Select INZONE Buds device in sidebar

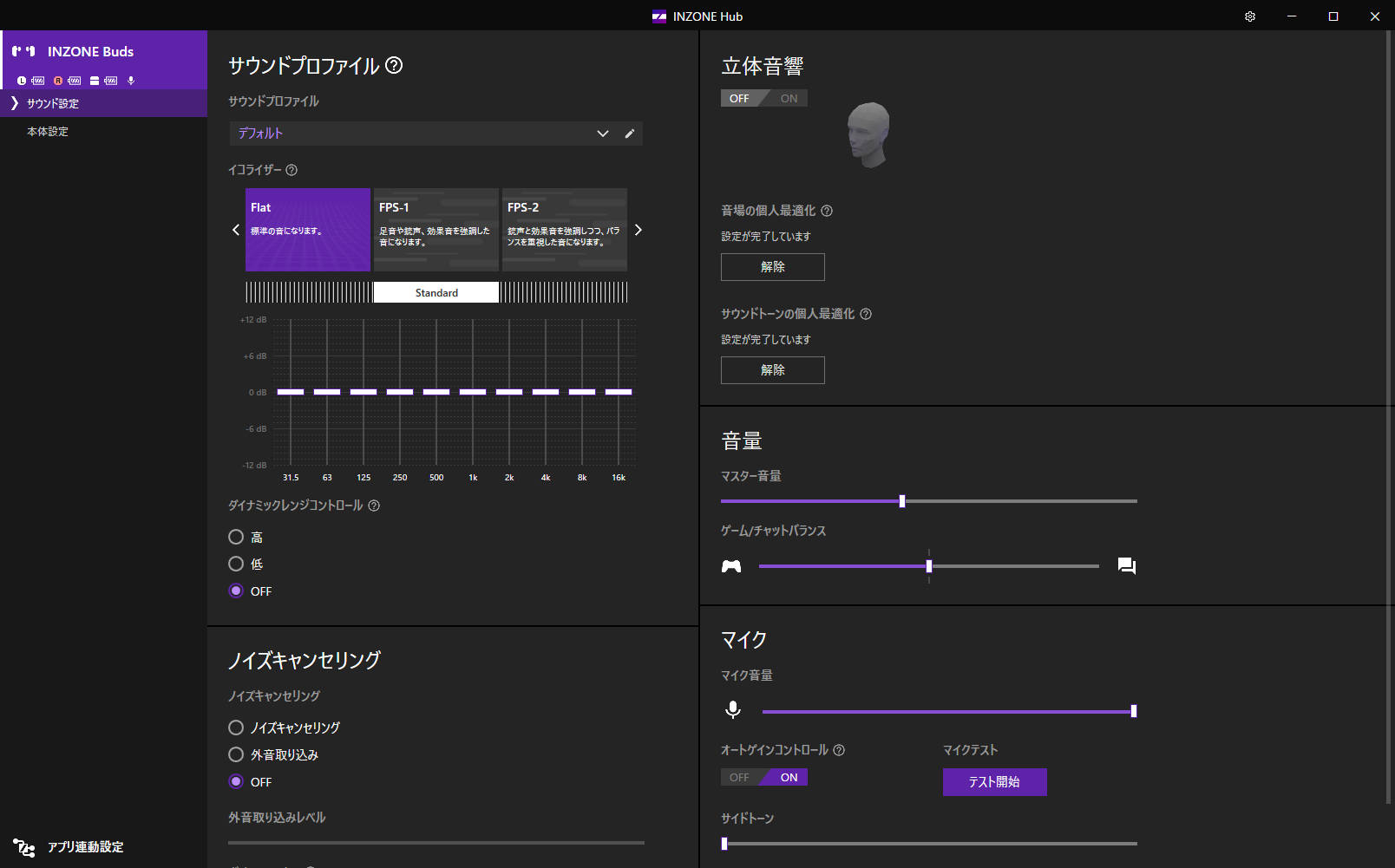pos(104,60)
